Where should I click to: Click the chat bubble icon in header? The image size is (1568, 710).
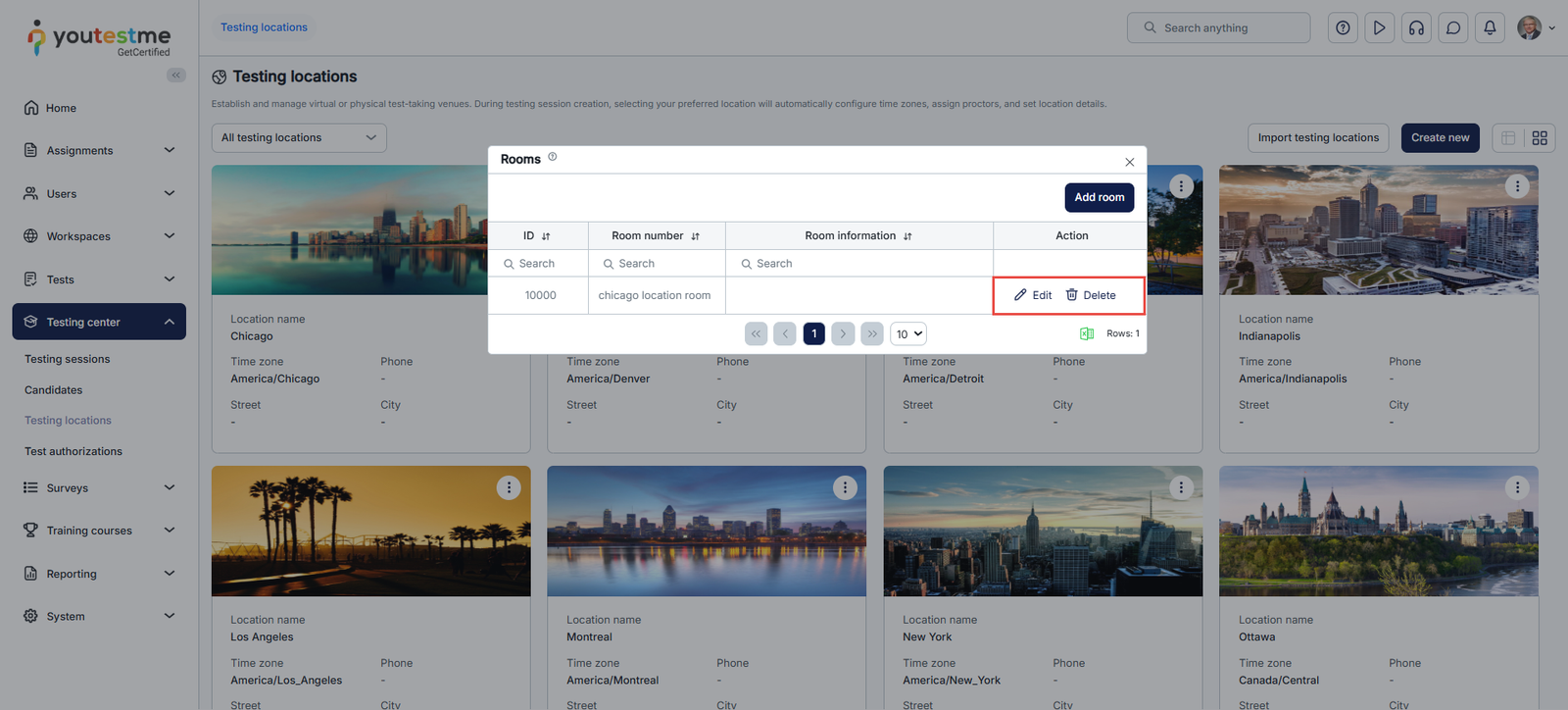click(x=1453, y=27)
